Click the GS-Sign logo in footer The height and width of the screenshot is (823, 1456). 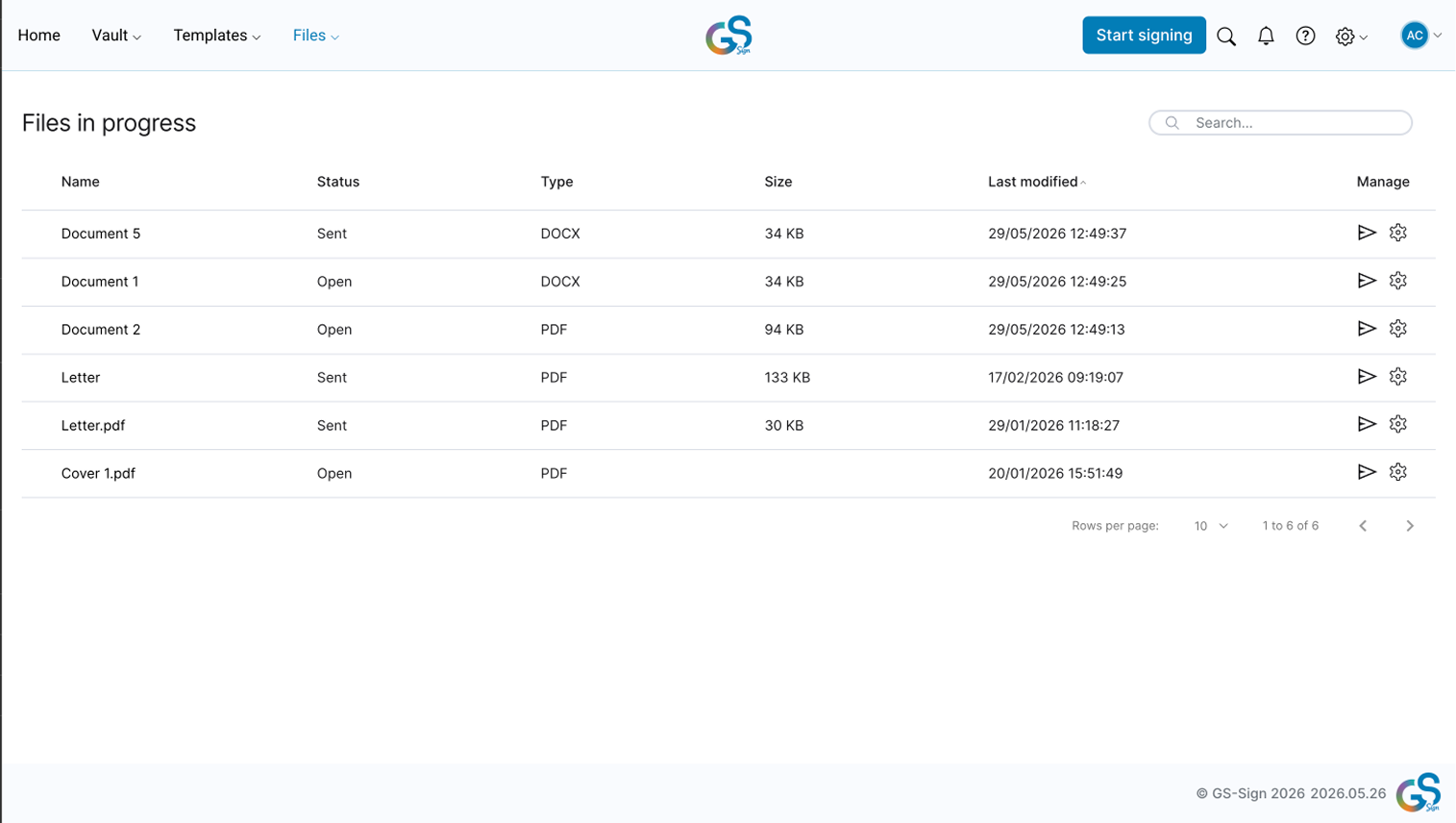click(x=1419, y=793)
